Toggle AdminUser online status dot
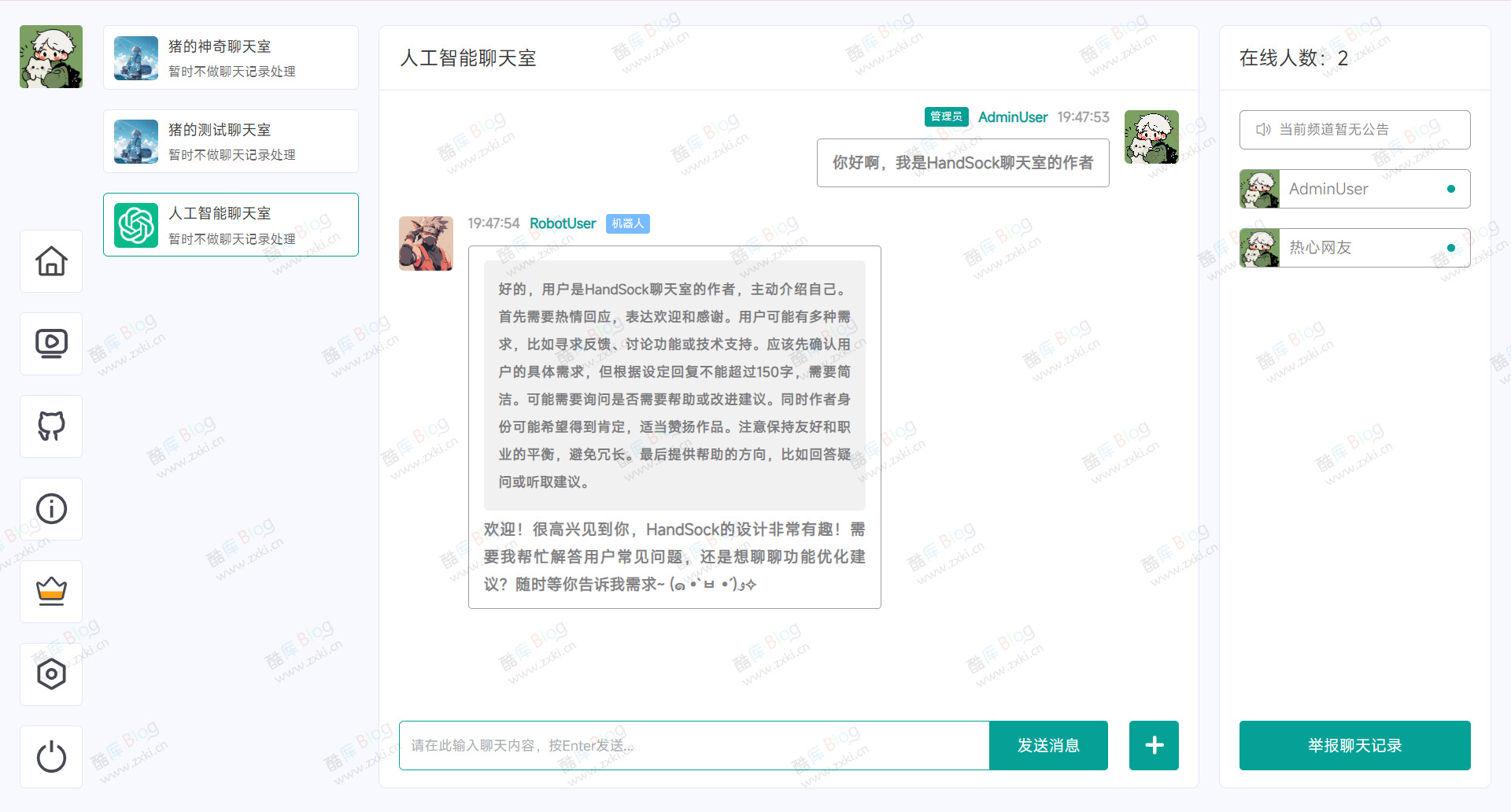This screenshot has width=1511, height=812. (1450, 189)
